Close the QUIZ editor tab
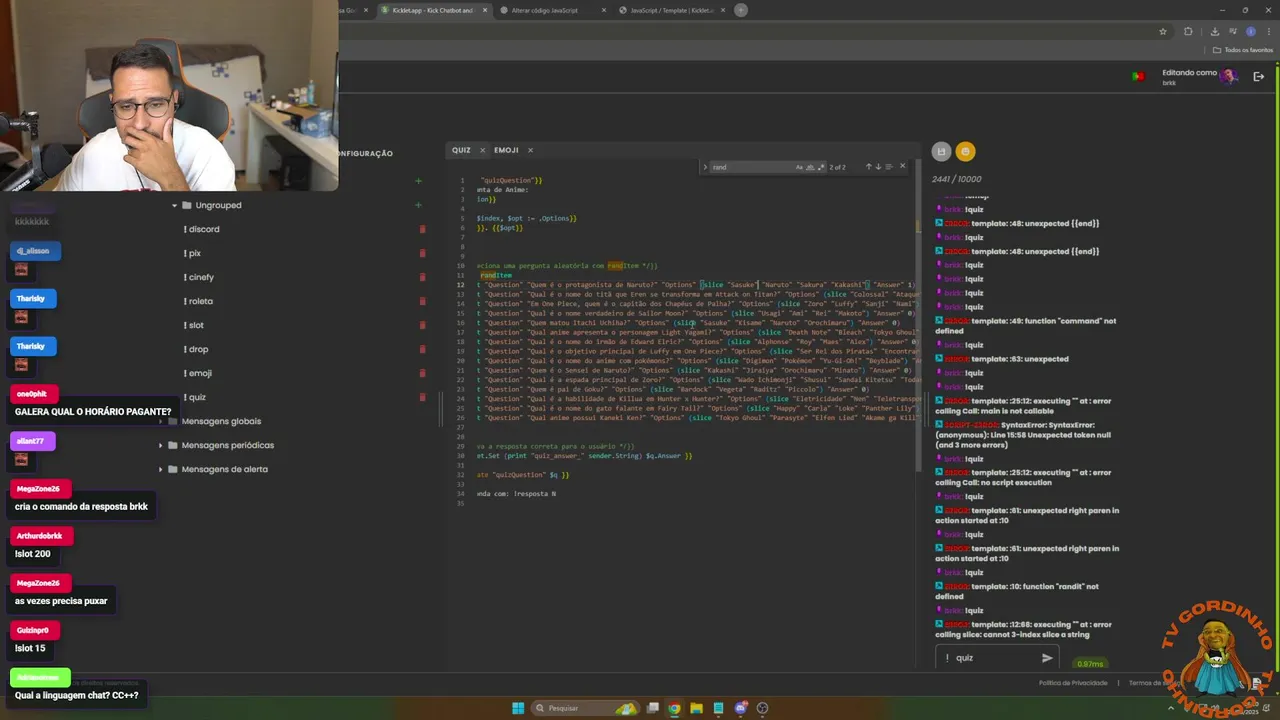The image size is (1280, 720). pyautogui.click(x=482, y=150)
